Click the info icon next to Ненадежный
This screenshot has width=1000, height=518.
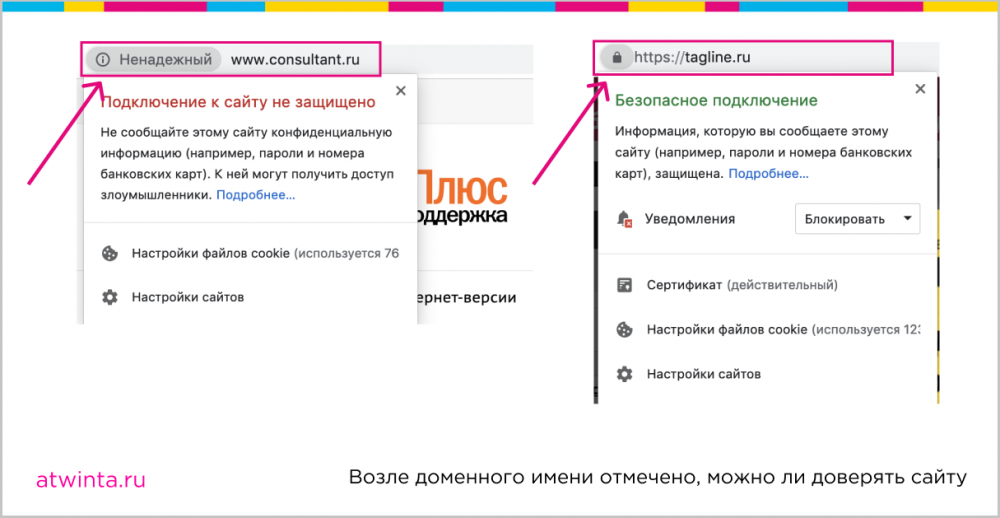(x=103, y=60)
